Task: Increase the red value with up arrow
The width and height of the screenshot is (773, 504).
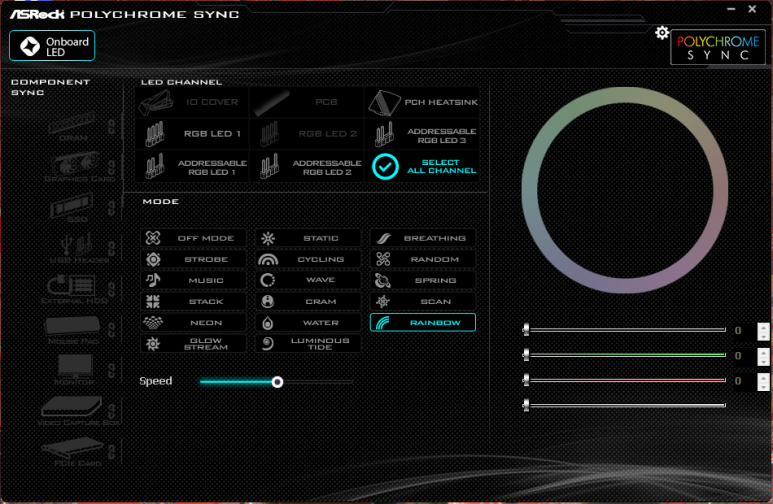Action: (x=763, y=378)
